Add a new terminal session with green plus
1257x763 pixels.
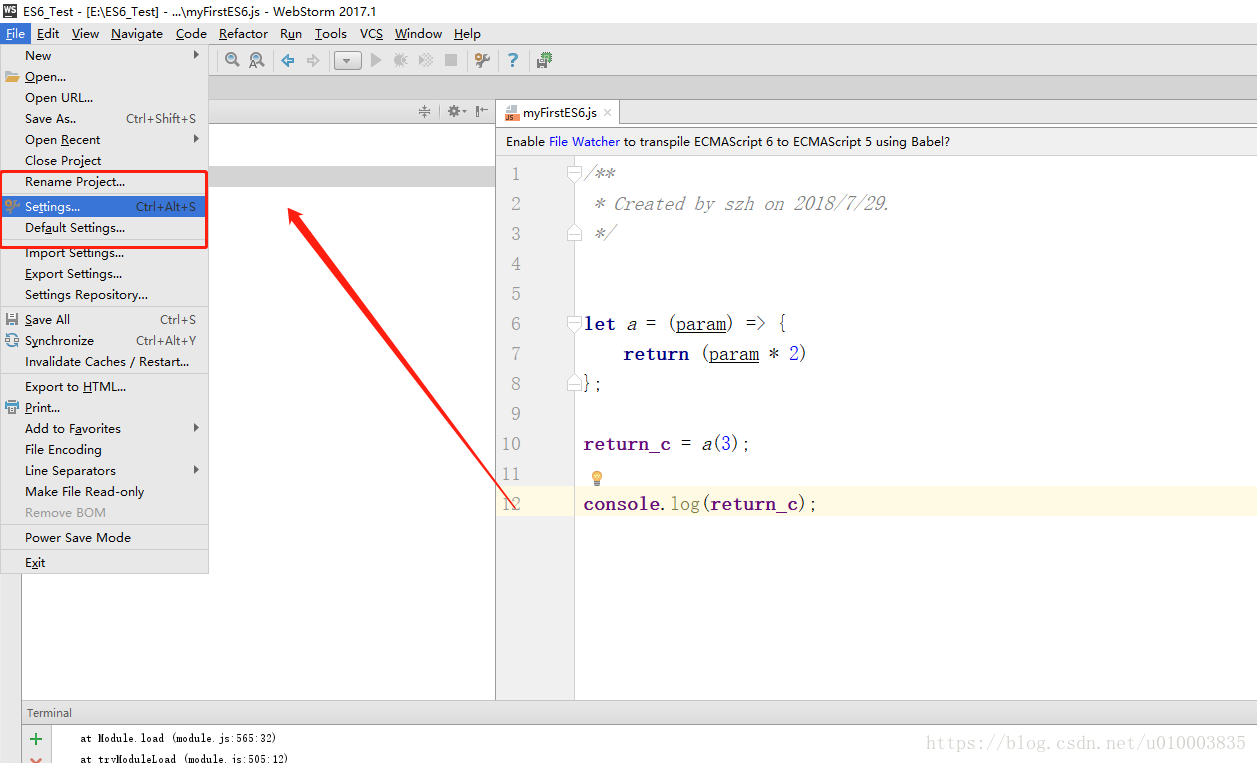(x=36, y=739)
